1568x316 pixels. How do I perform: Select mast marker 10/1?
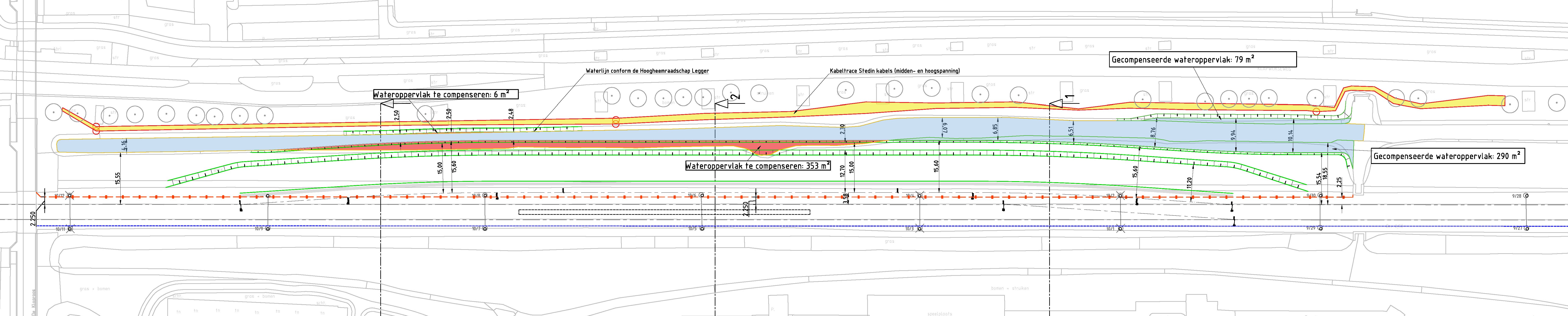[1121, 229]
